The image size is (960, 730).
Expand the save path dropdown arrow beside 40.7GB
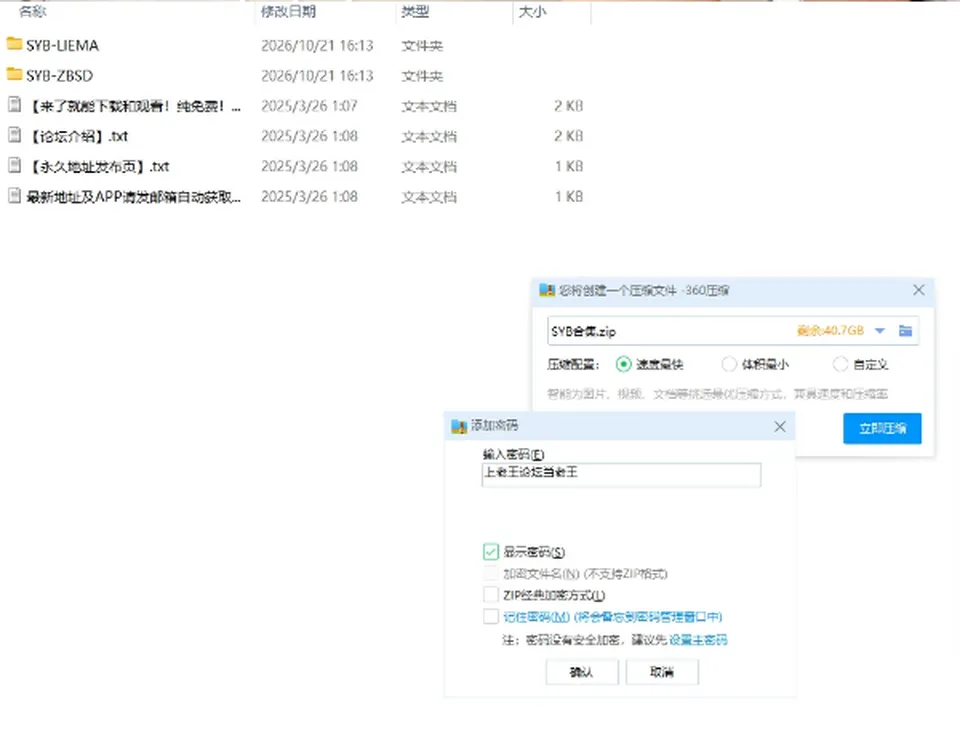pyautogui.click(x=880, y=331)
